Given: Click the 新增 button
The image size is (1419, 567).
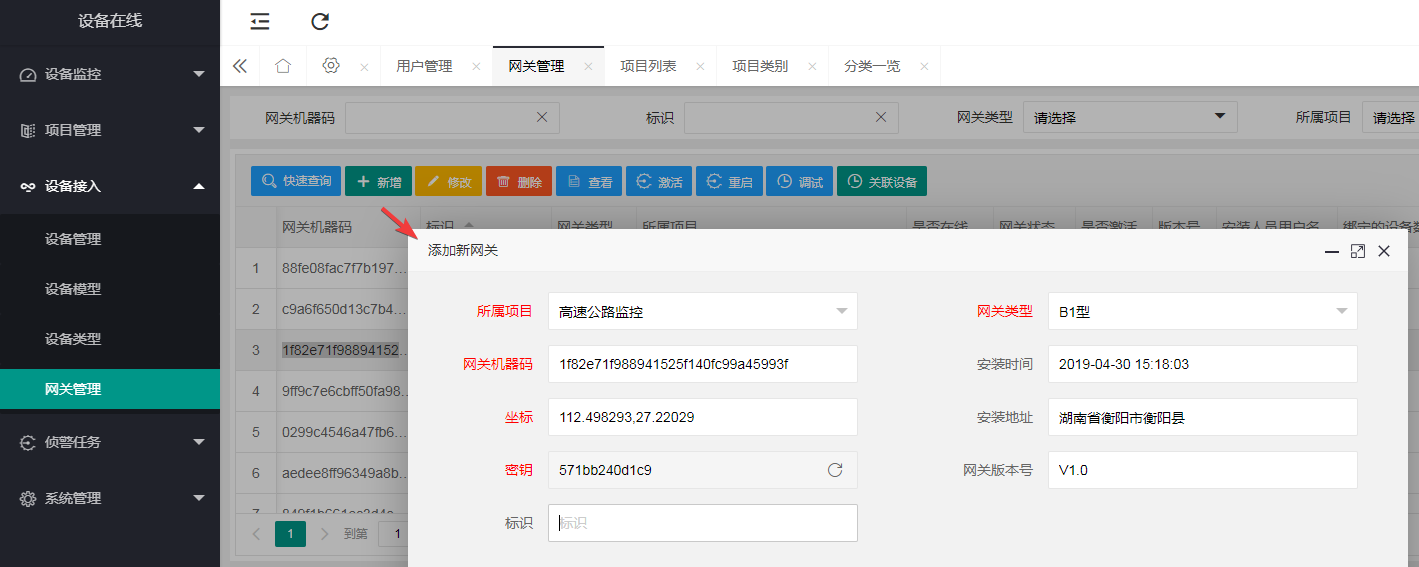Looking at the screenshot, I should pos(378,181).
